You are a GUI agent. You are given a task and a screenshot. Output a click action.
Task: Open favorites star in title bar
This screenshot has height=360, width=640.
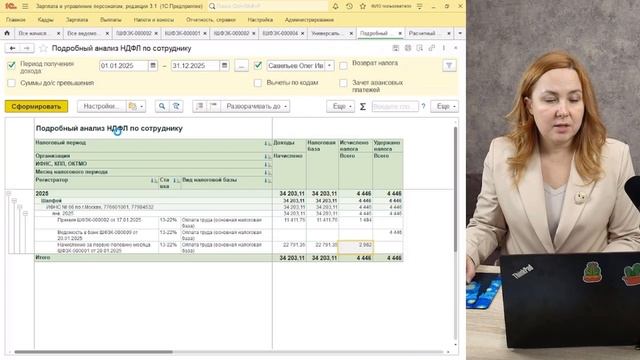point(362,6)
